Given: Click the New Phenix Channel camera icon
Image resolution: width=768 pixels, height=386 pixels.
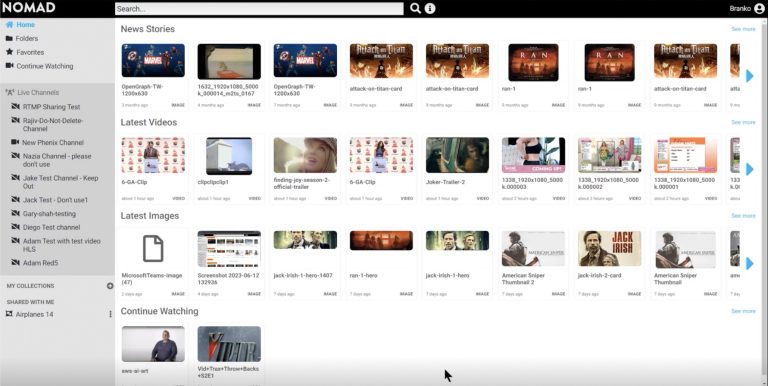Looking at the screenshot, I should [x=15, y=142].
